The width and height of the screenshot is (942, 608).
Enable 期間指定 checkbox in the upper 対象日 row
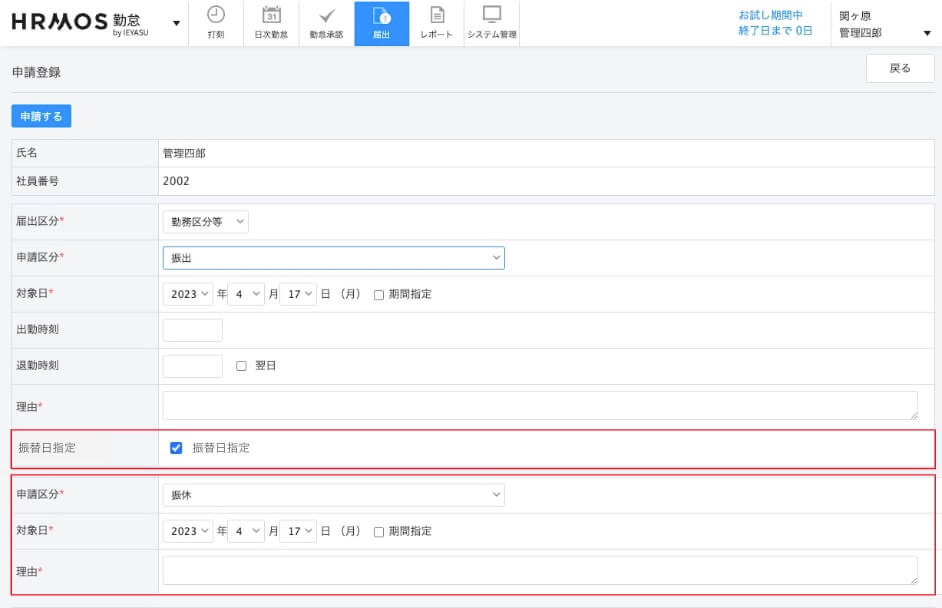coord(379,295)
